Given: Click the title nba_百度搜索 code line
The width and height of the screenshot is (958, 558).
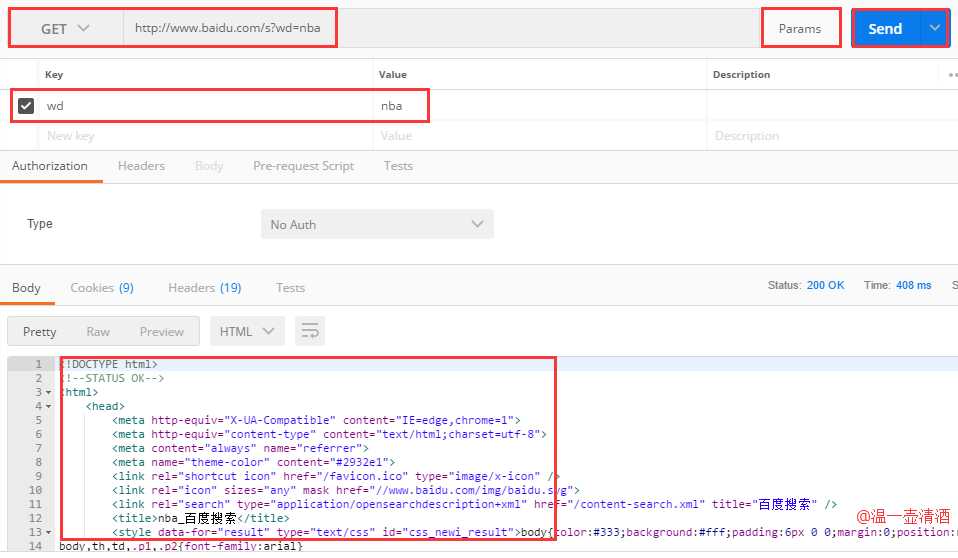Looking at the screenshot, I should (200, 518).
